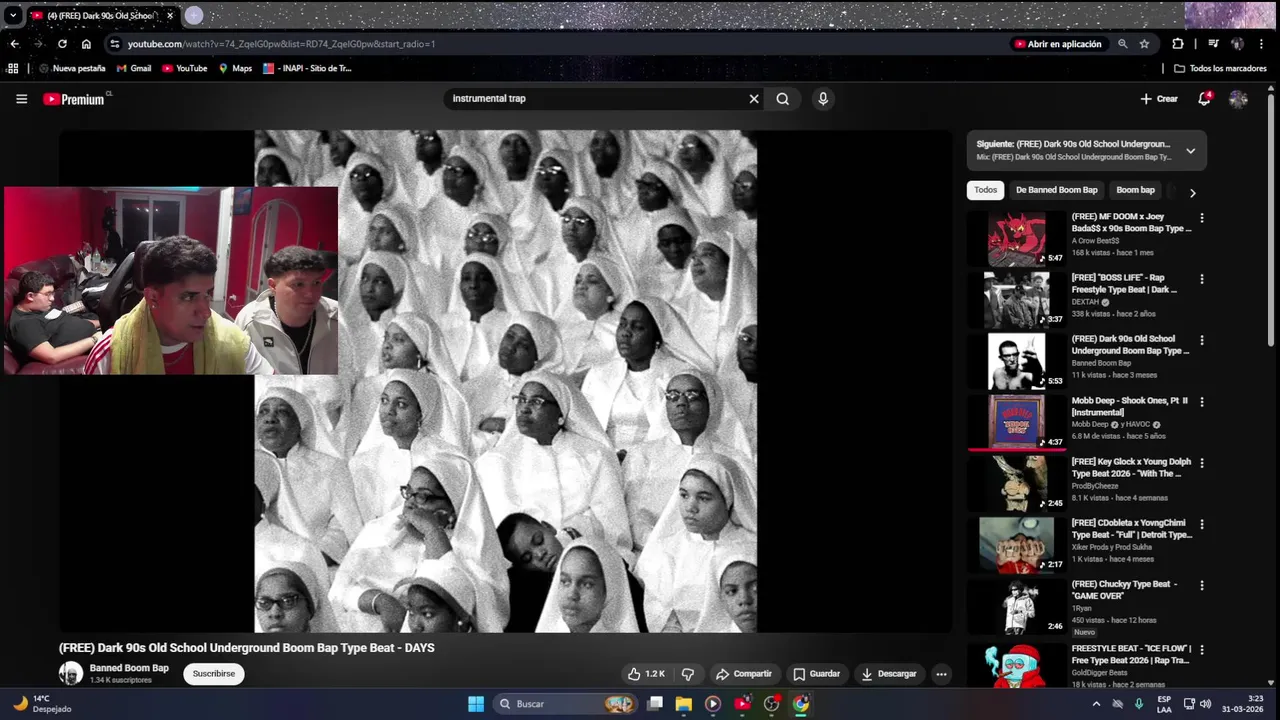The image size is (1280, 720).
Task: Open options for Shook Ones Pt. II video
Action: click(x=1202, y=402)
